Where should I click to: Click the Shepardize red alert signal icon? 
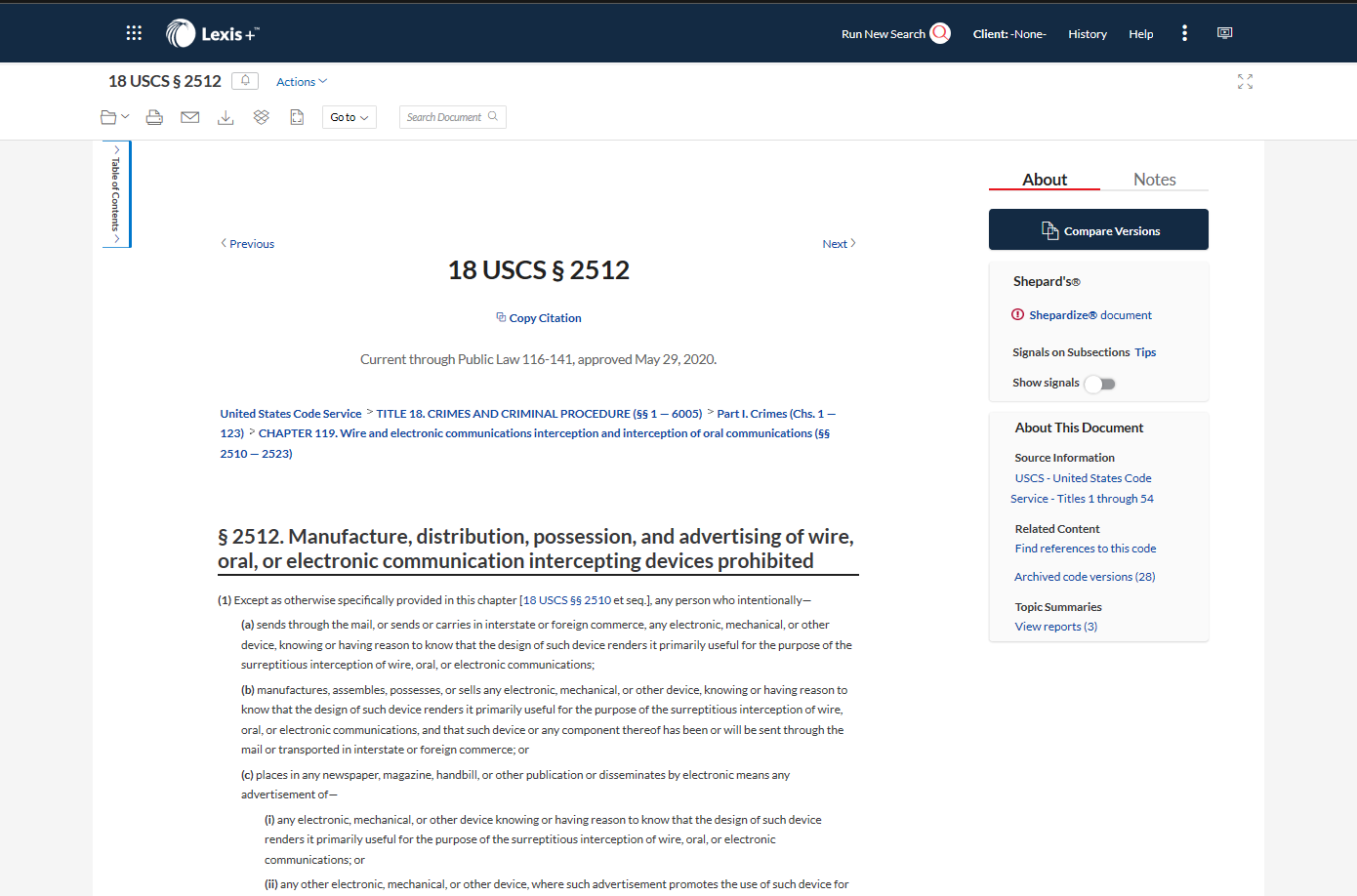[1018, 314]
